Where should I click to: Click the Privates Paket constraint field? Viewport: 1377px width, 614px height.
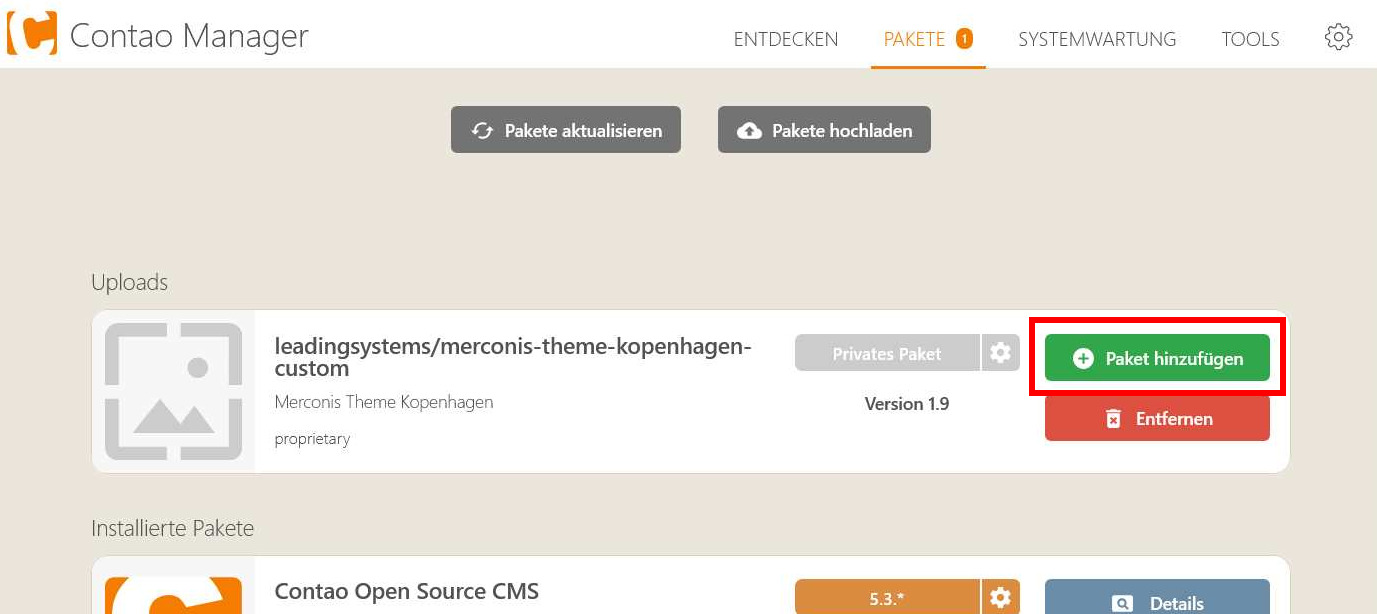(887, 353)
